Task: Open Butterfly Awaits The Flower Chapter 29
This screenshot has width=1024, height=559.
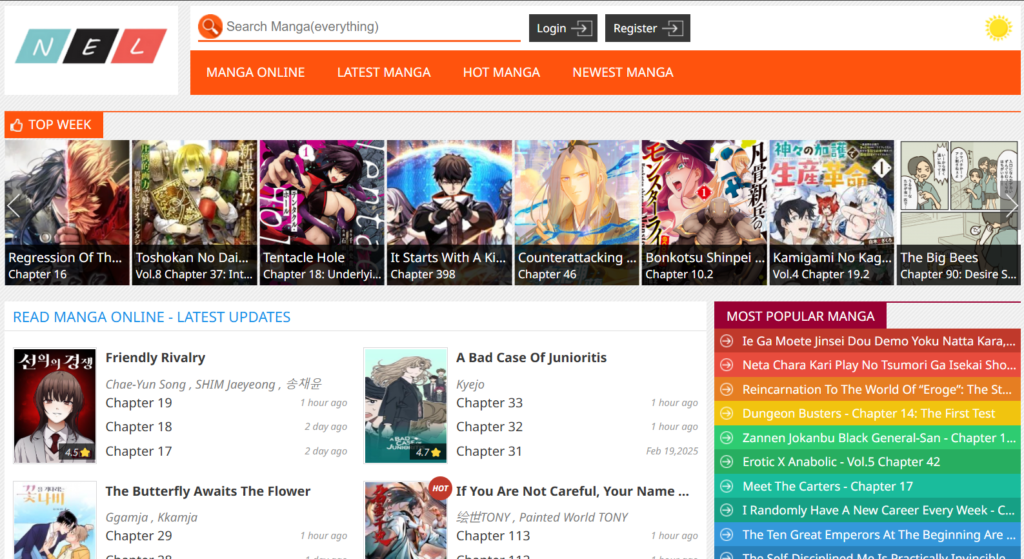Action: (138, 536)
